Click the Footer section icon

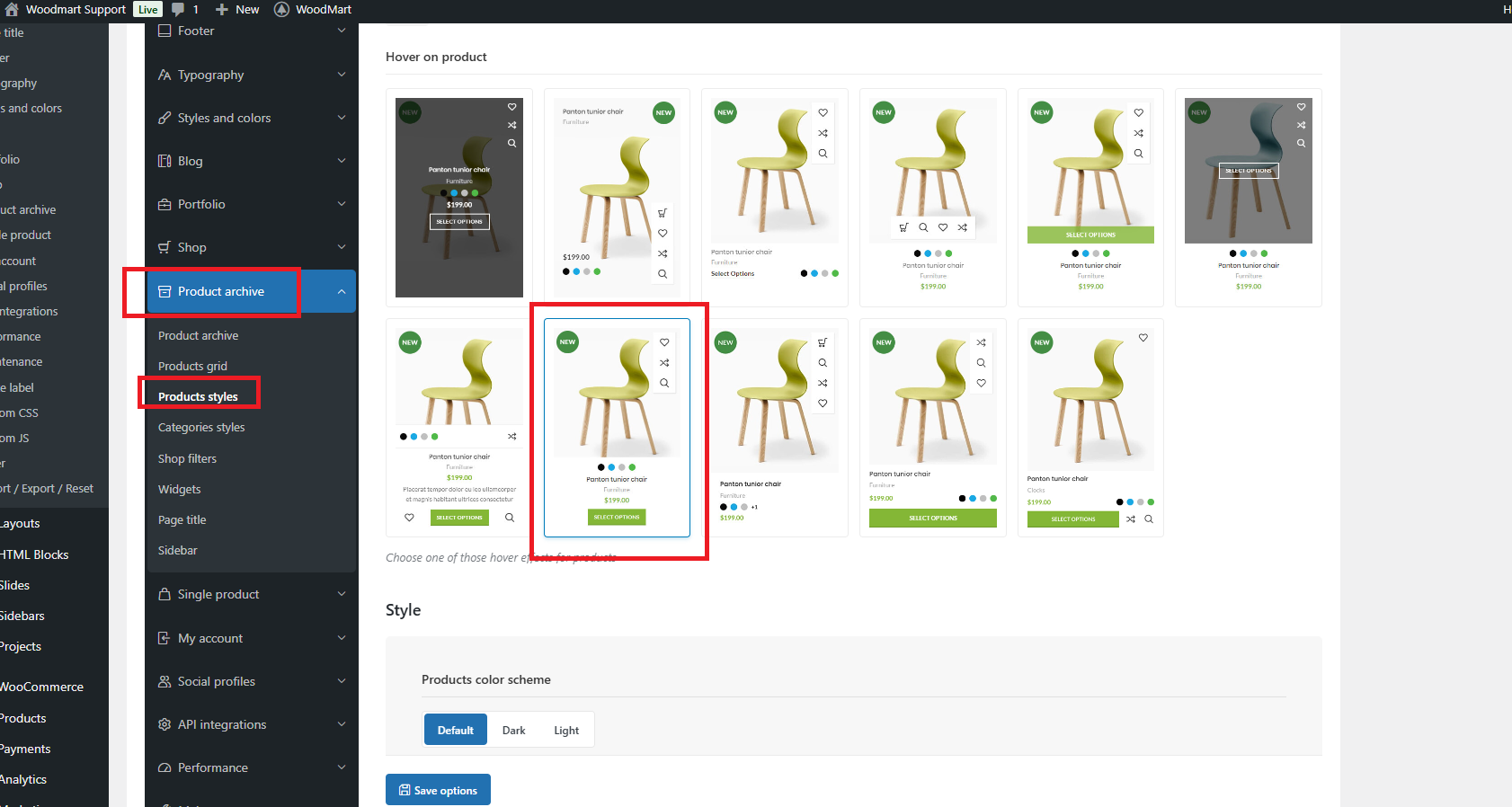coord(165,31)
